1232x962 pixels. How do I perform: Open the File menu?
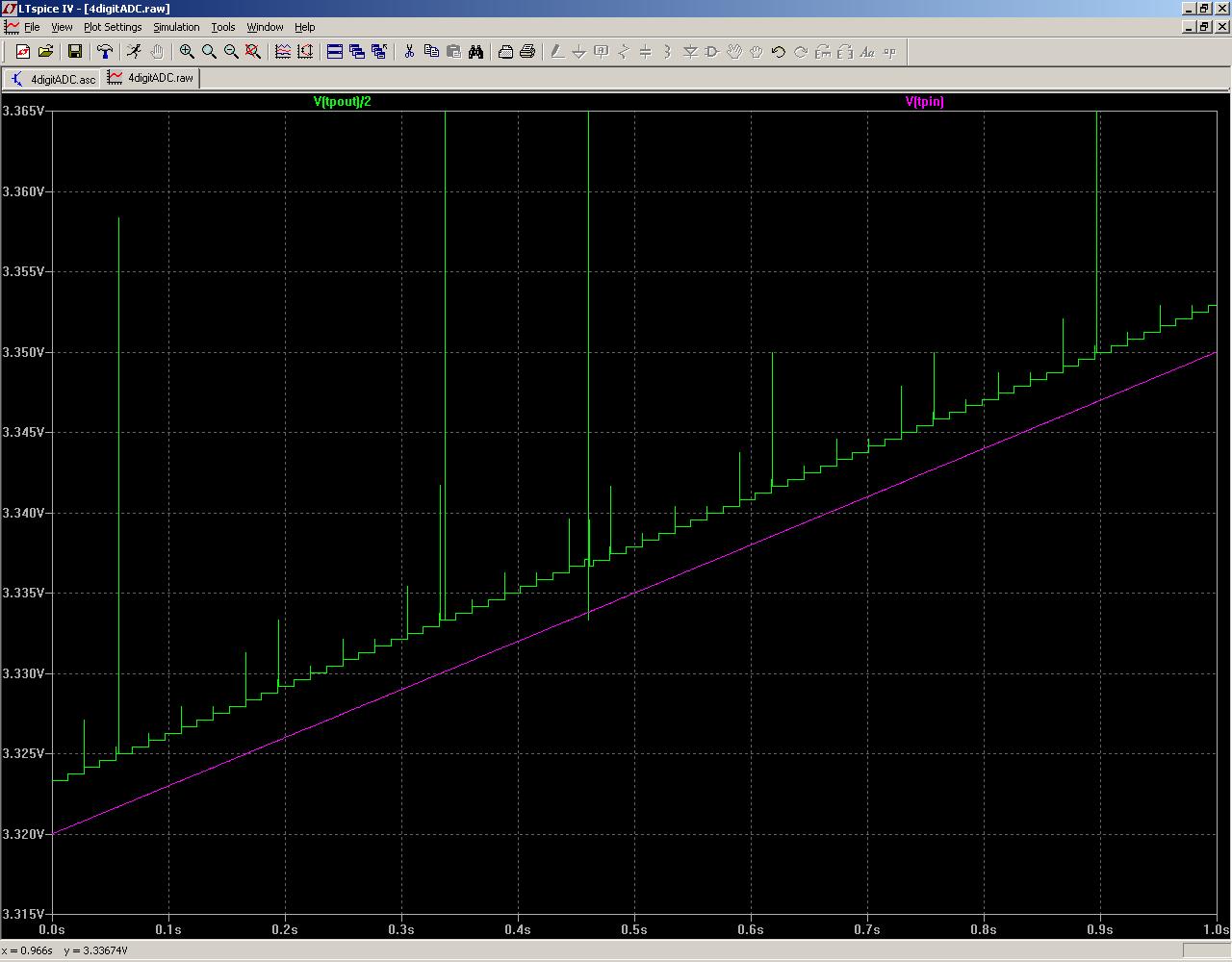[x=32, y=27]
